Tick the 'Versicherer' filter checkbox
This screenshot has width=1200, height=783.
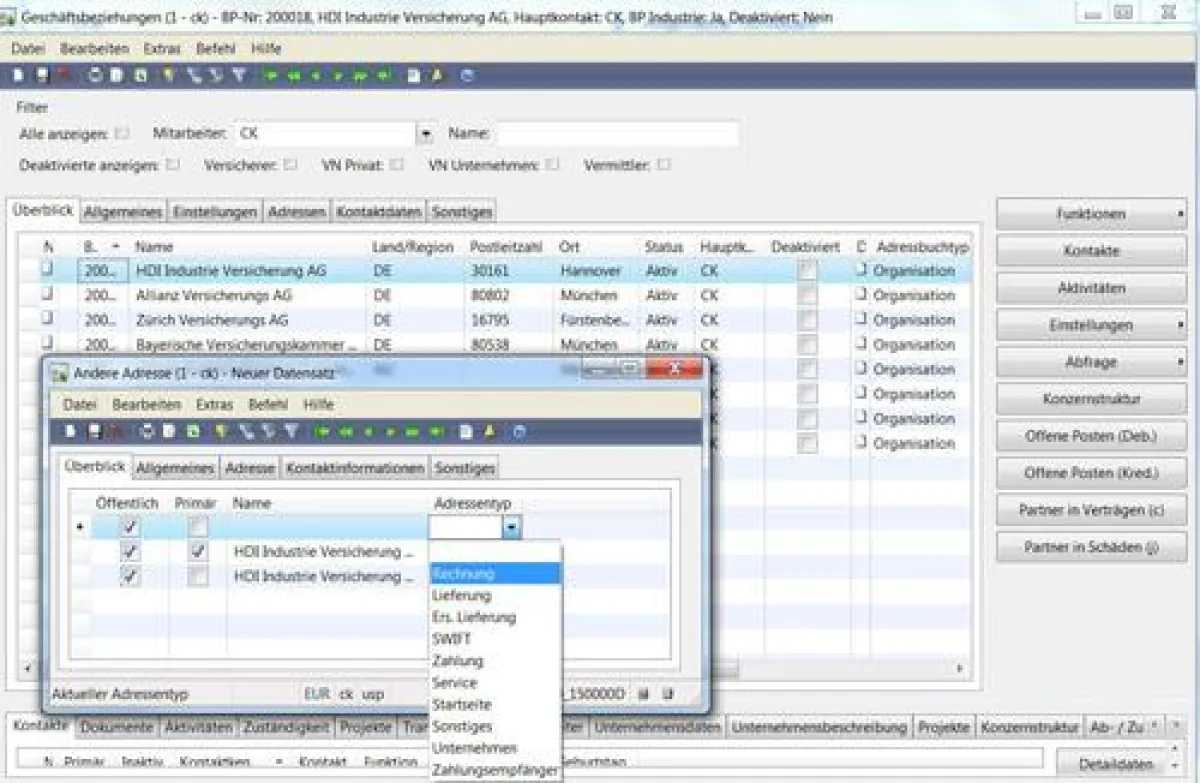coord(290,165)
